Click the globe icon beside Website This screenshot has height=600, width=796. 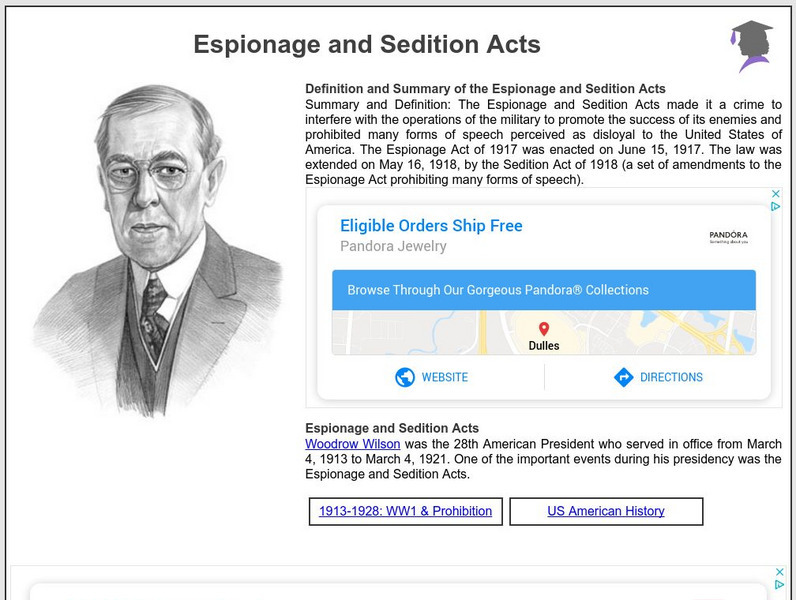tap(405, 377)
